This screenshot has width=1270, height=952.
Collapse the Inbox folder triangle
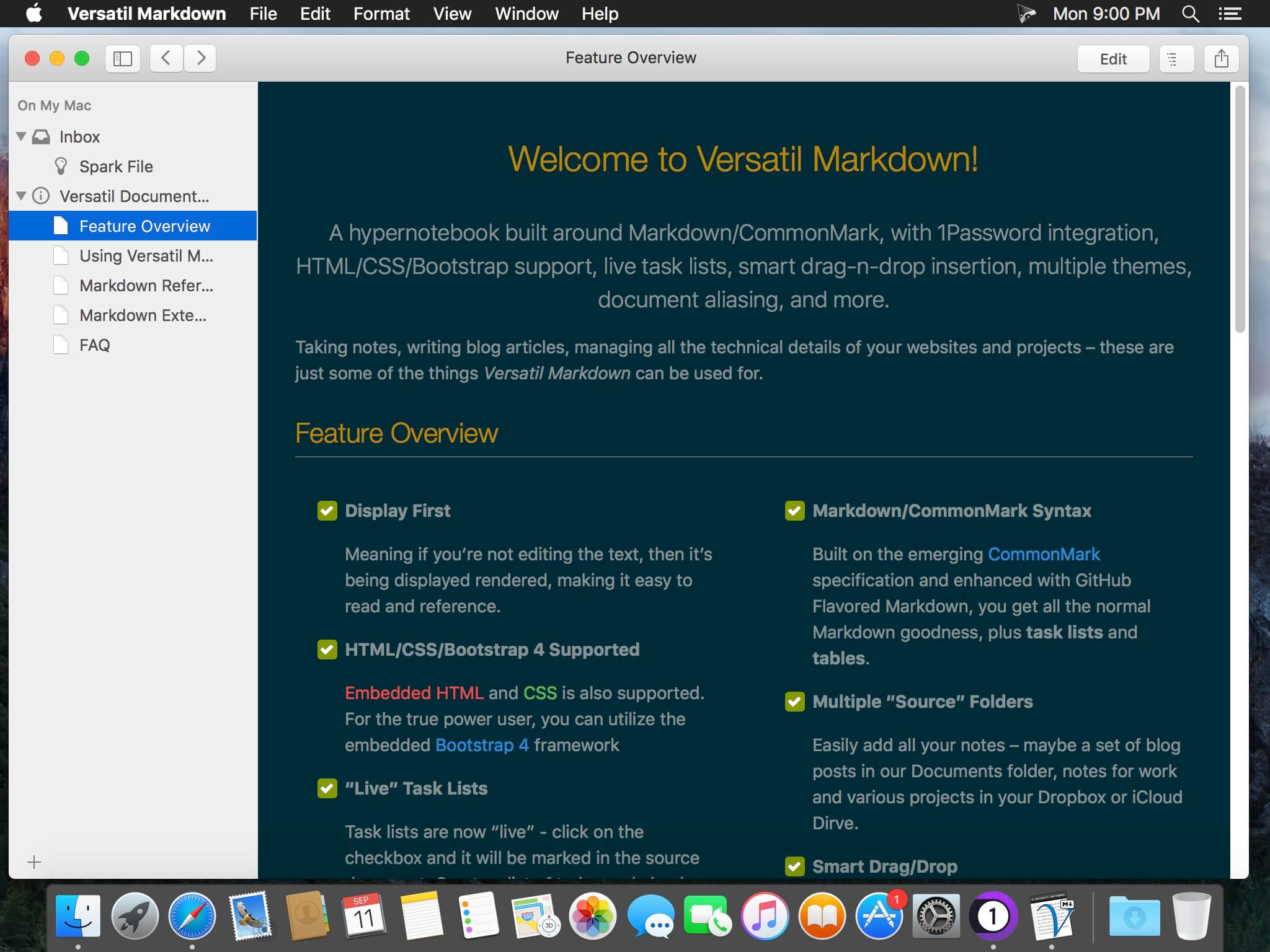21,136
